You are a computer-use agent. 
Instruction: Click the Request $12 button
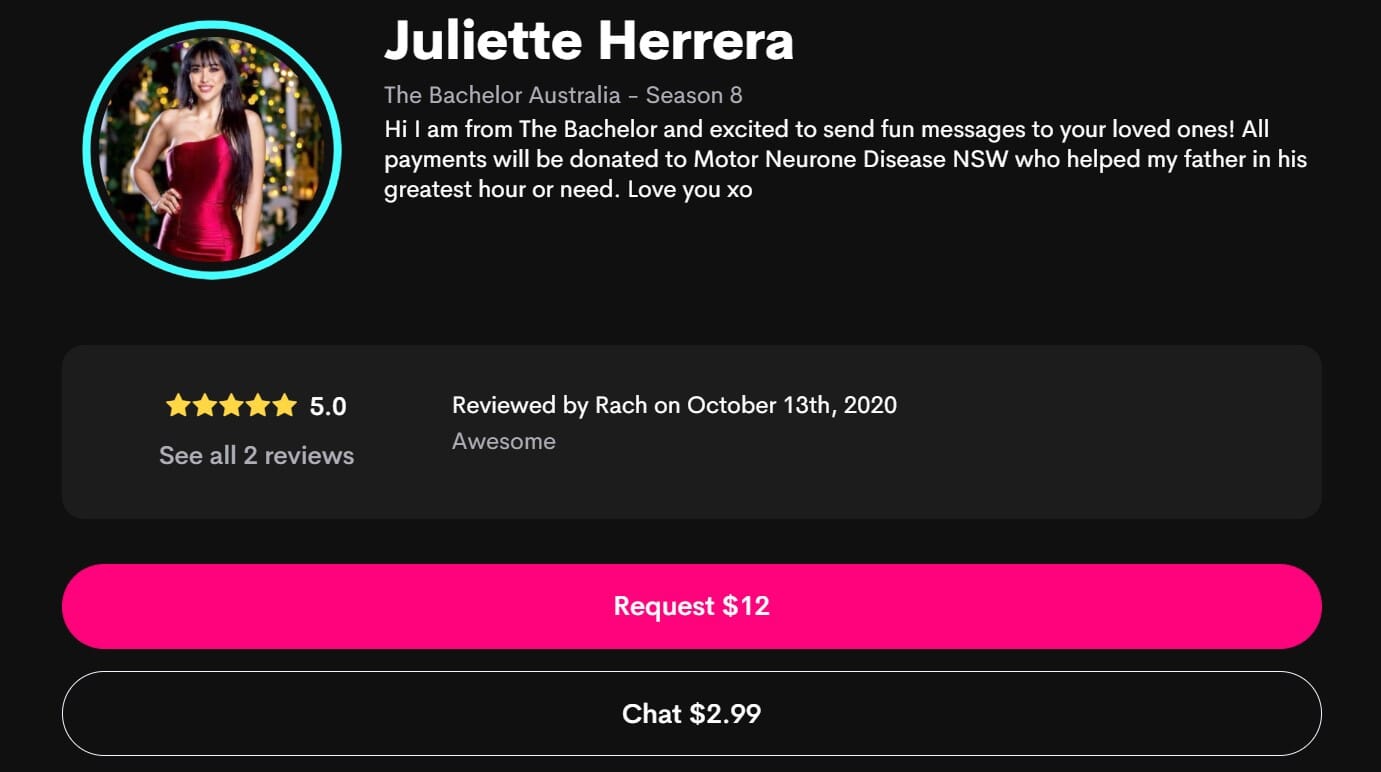click(x=691, y=606)
